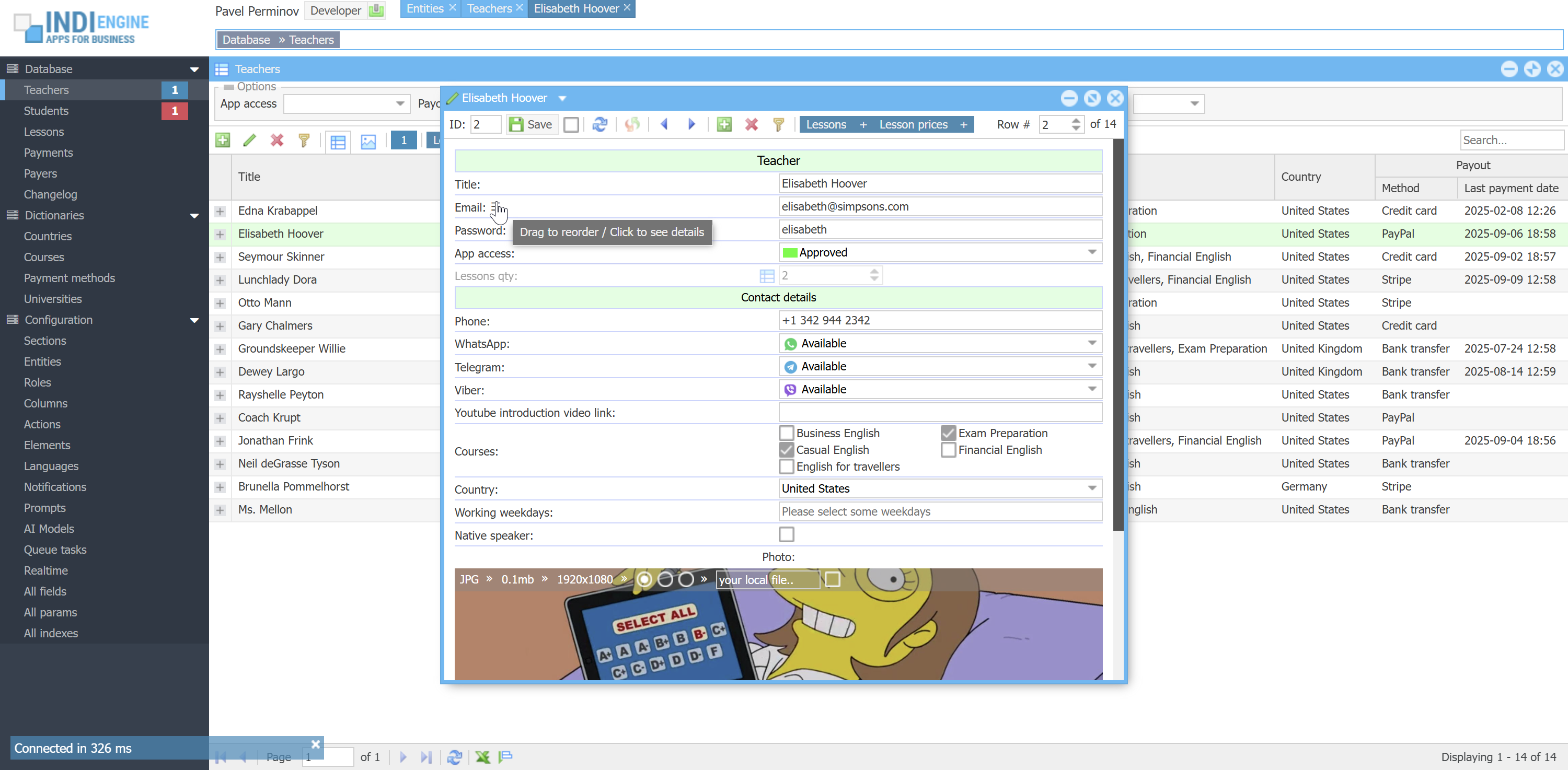Check the Business English course checkbox
1568x770 pixels.
(786, 433)
